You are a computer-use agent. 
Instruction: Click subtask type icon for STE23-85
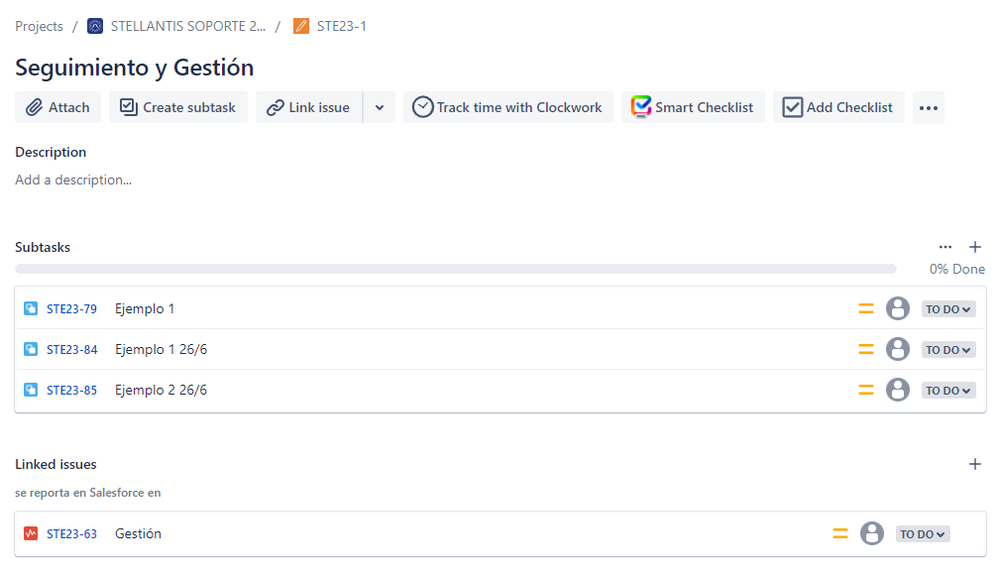(x=31, y=390)
